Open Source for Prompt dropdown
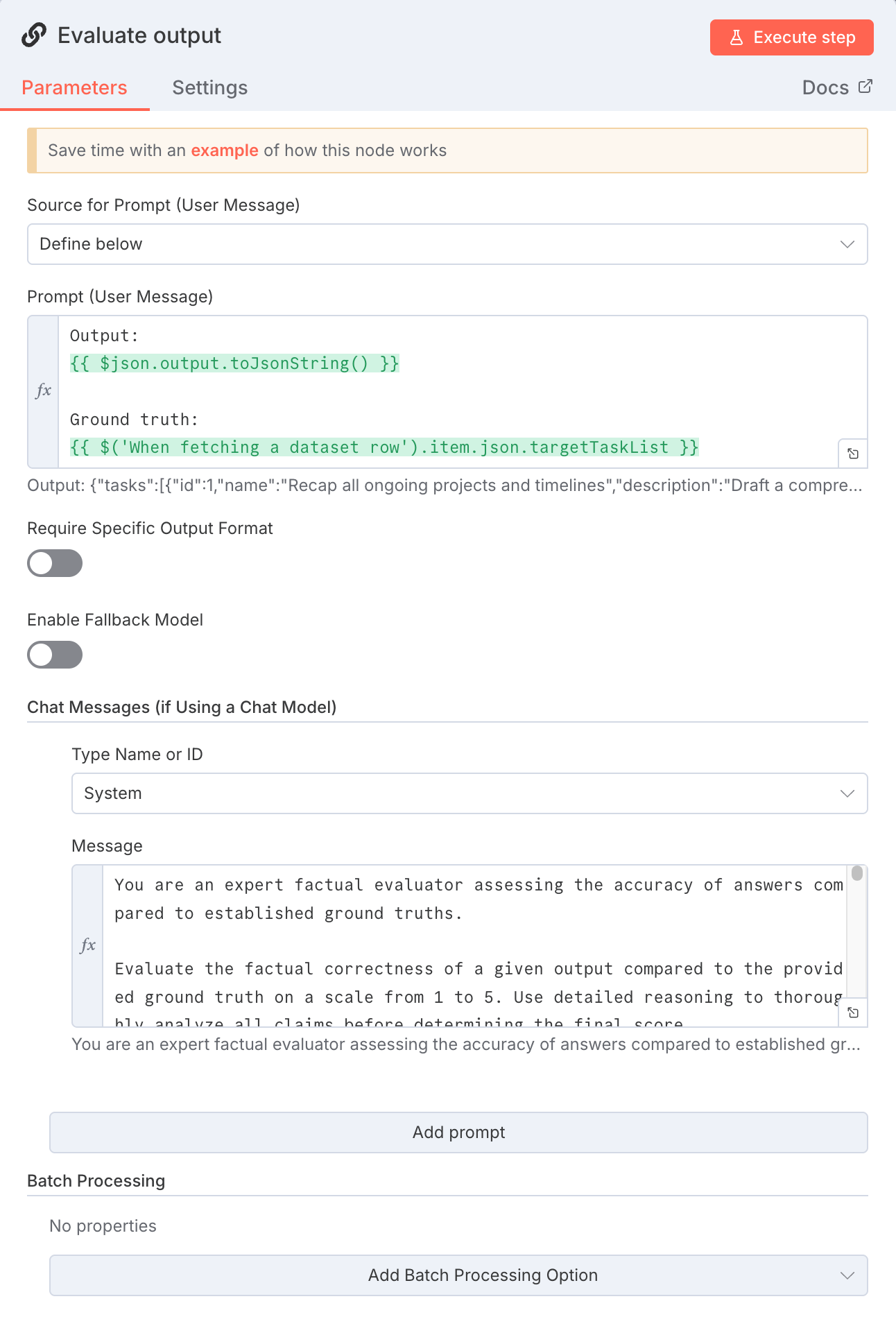Viewport: 896px width, 1326px height. tap(447, 244)
